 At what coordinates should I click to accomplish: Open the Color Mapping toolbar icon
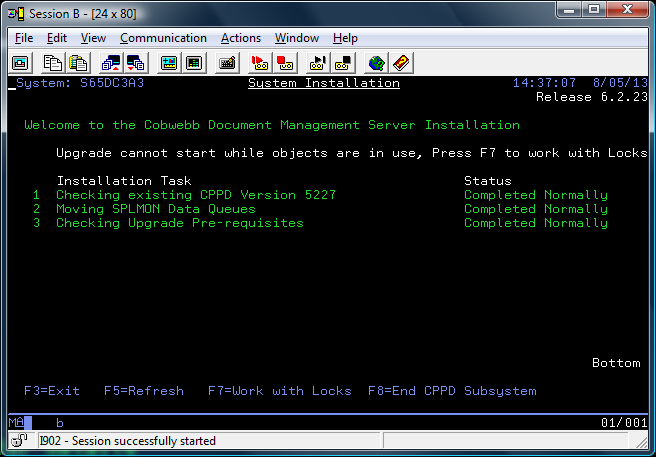click(x=193, y=63)
